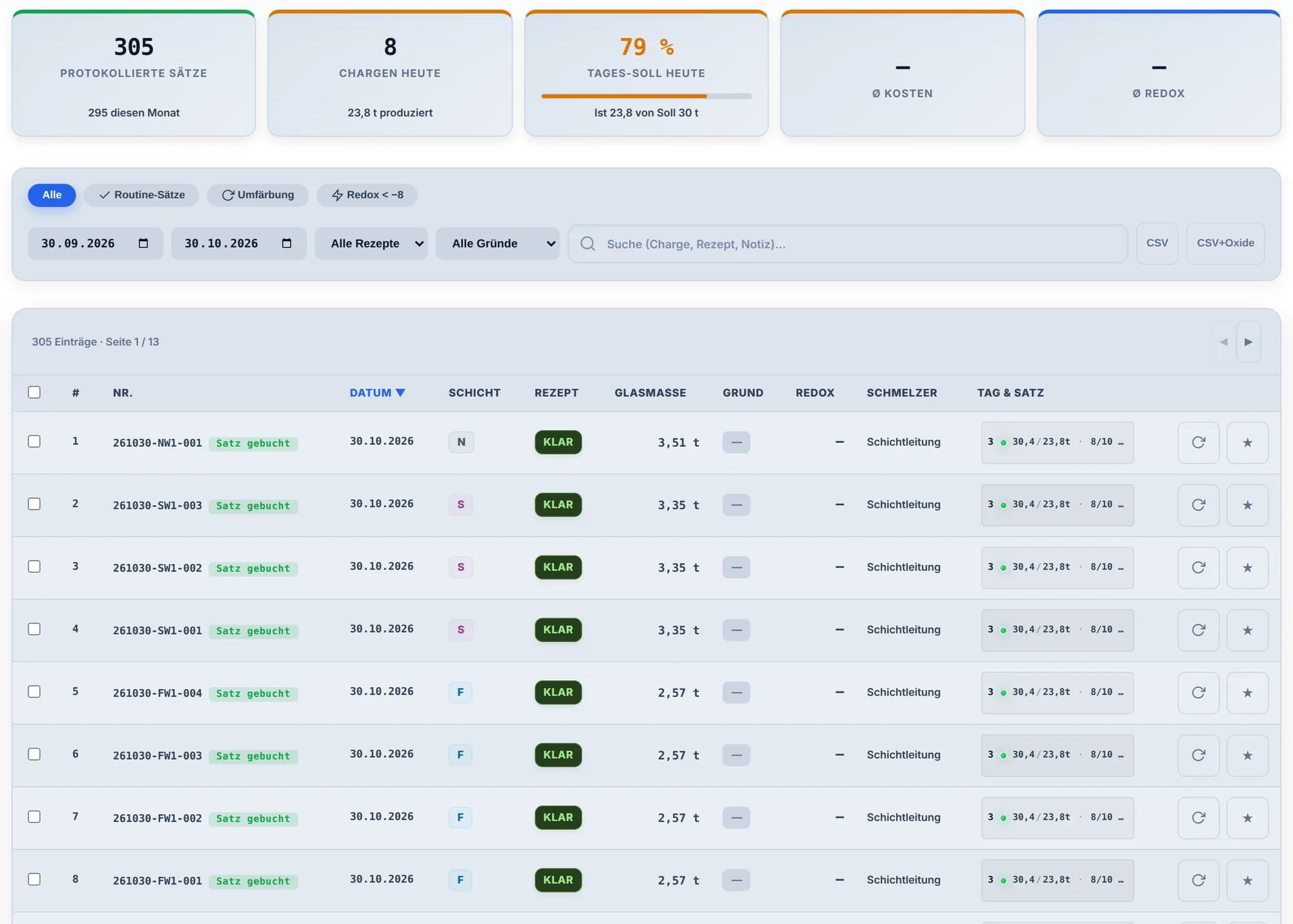This screenshot has height=924, width=1293.
Task: Click the Grund dash badge in row 261030-SW1-003
Action: pyautogui.click(x=736, y=505)
